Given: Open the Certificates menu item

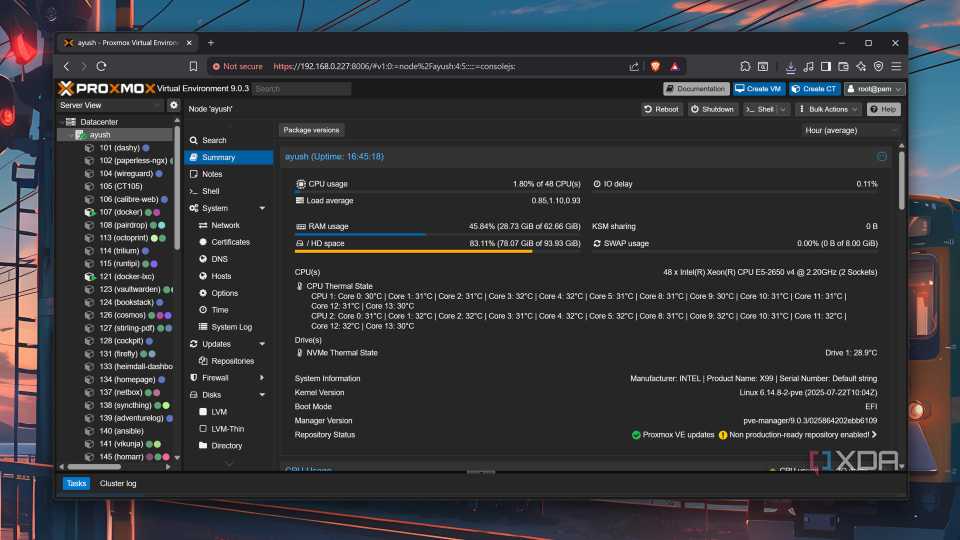Looking at the screenshot, I should click(229, 242).
